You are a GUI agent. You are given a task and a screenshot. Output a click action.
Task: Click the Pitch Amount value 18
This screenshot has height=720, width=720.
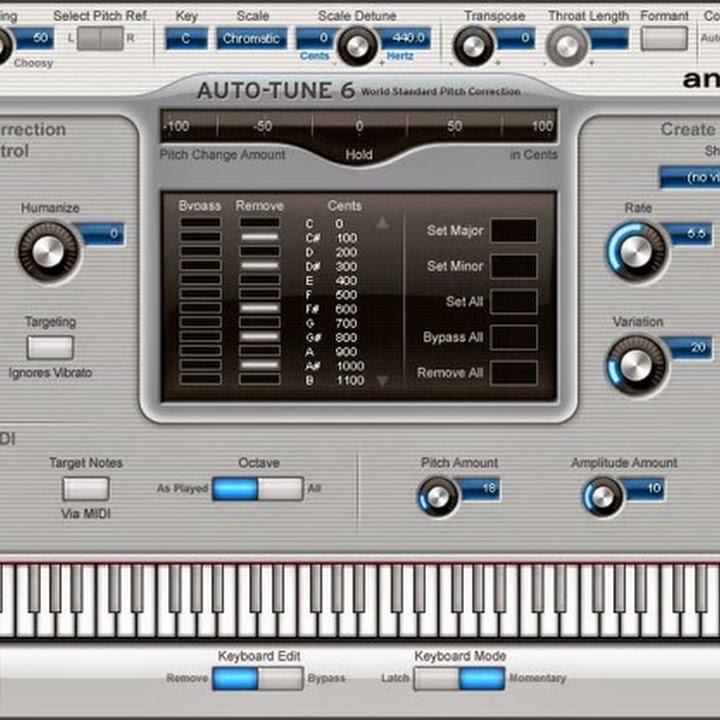479,489
